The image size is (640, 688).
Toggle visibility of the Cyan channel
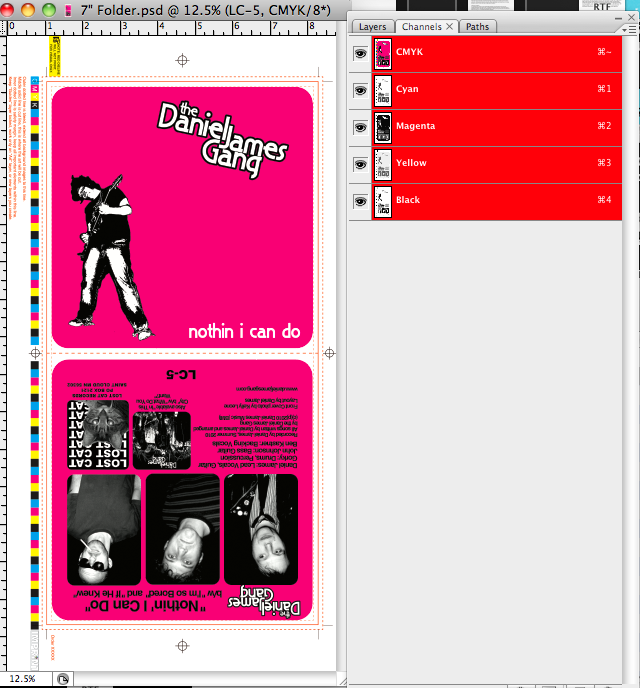click(x=359, y=91)
